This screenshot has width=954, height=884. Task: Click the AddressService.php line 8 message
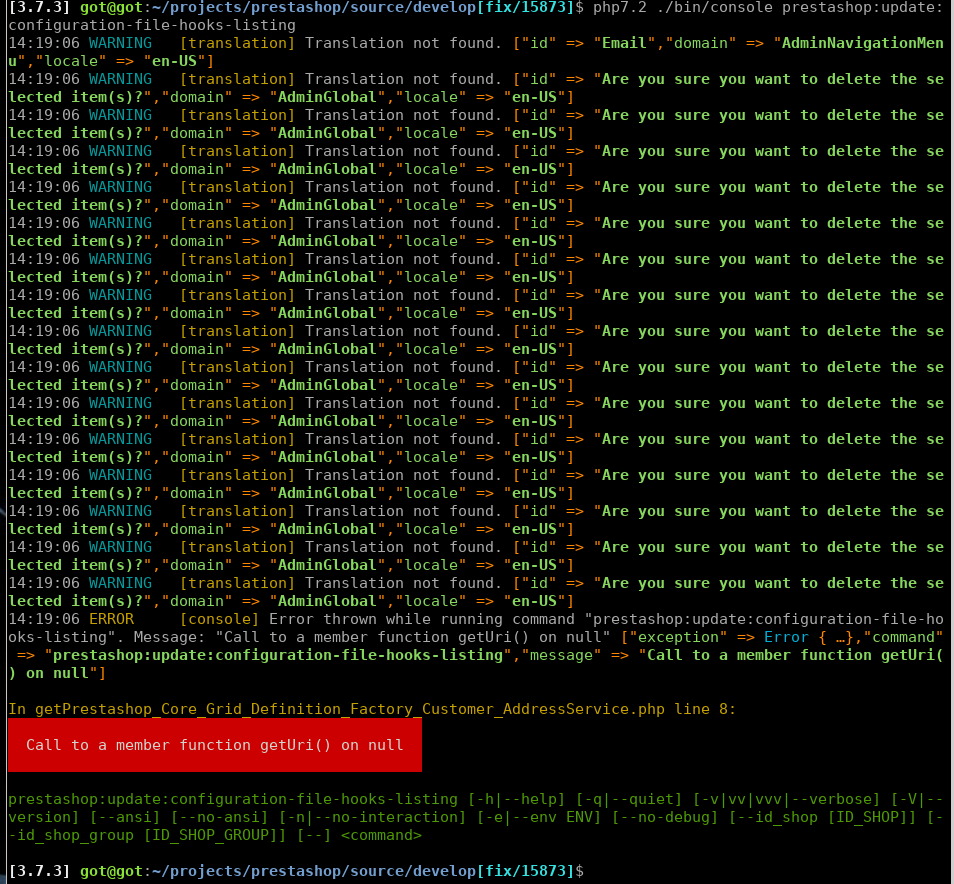coord(372,709)
